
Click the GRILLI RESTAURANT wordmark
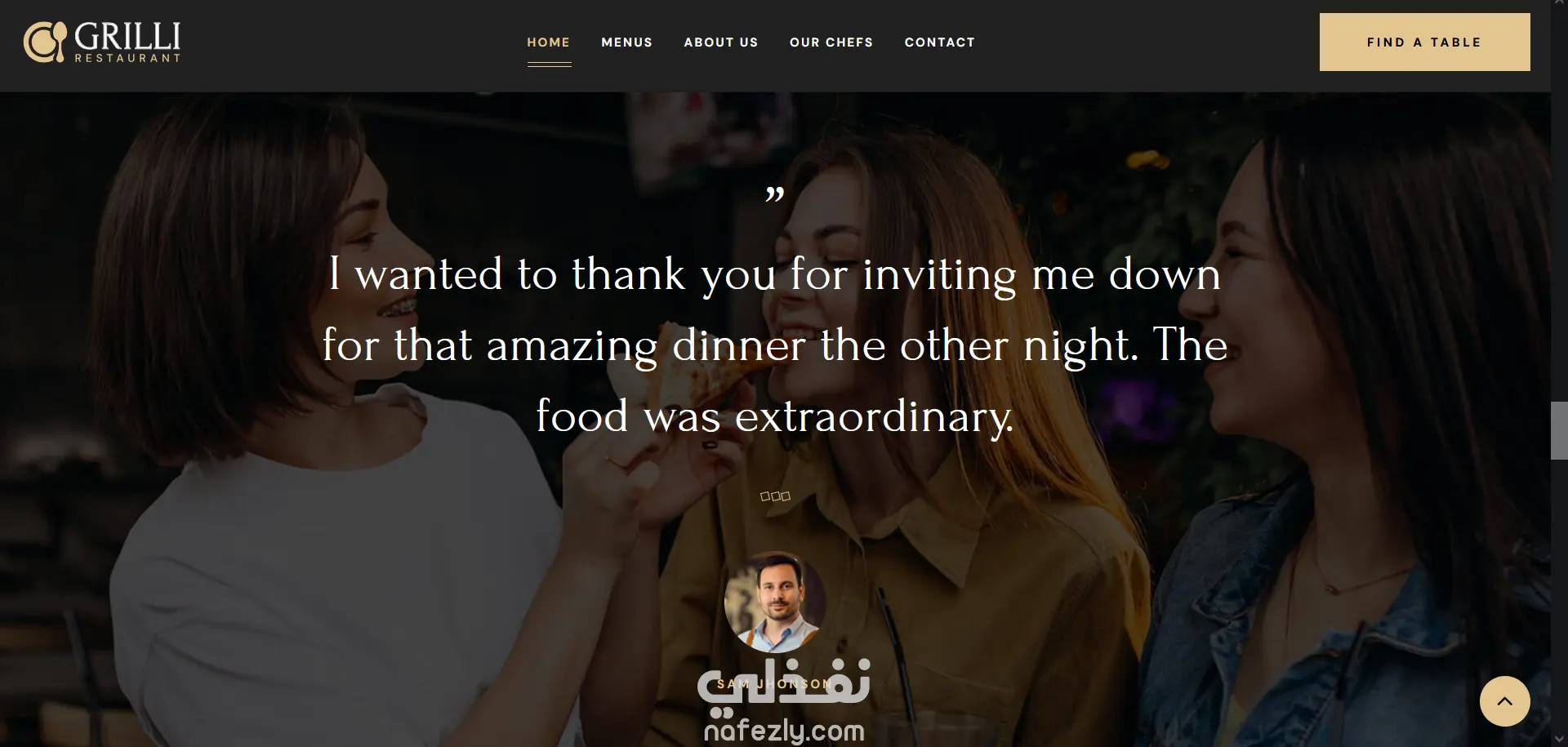pos(127,42)
